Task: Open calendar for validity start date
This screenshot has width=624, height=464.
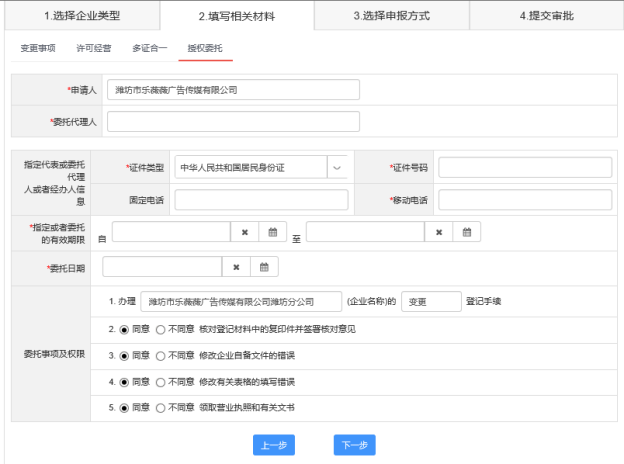Action: (272, 232)
